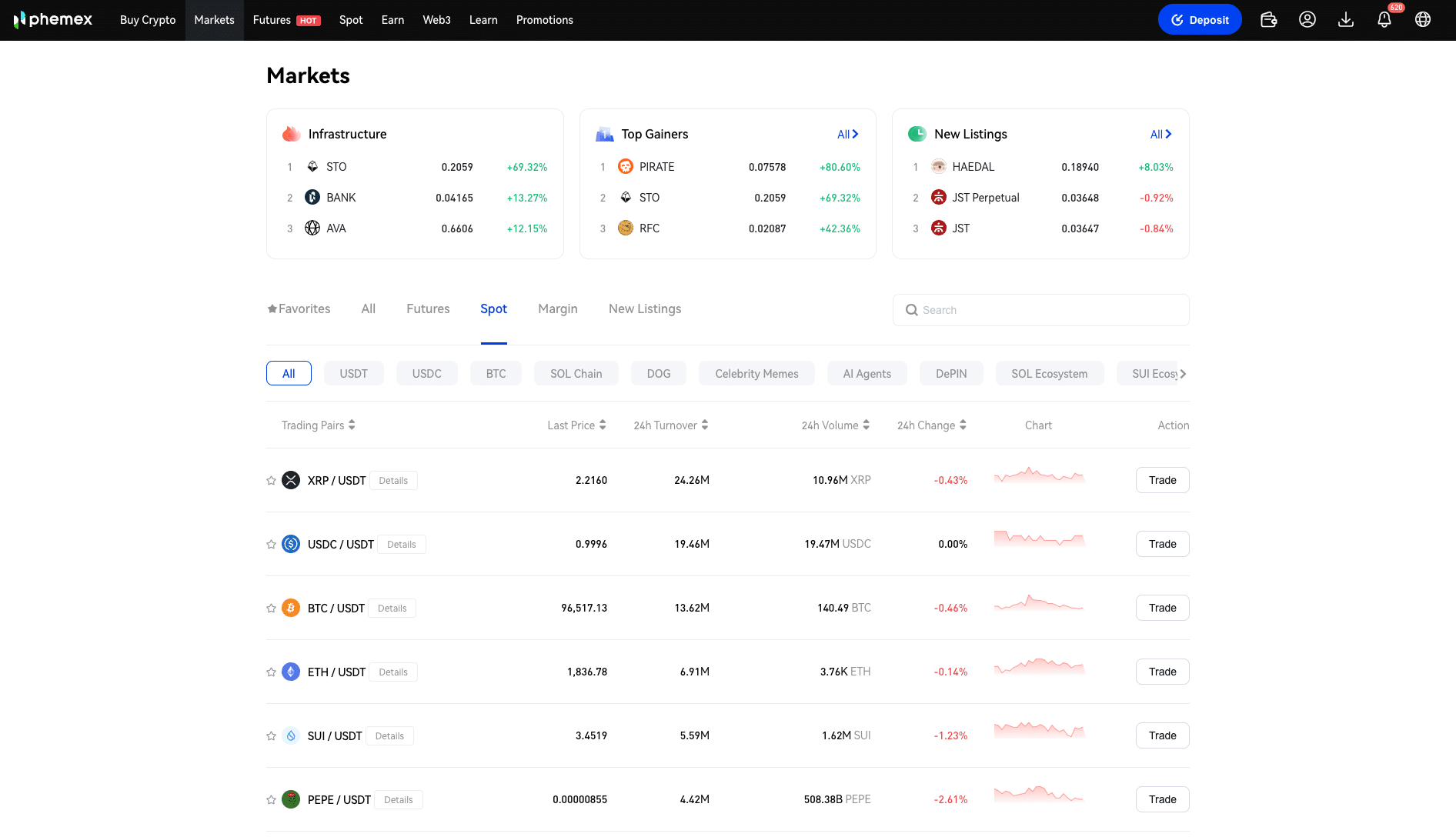Click the BTC coin icon
1456x837 pixels.
(291, 608)
